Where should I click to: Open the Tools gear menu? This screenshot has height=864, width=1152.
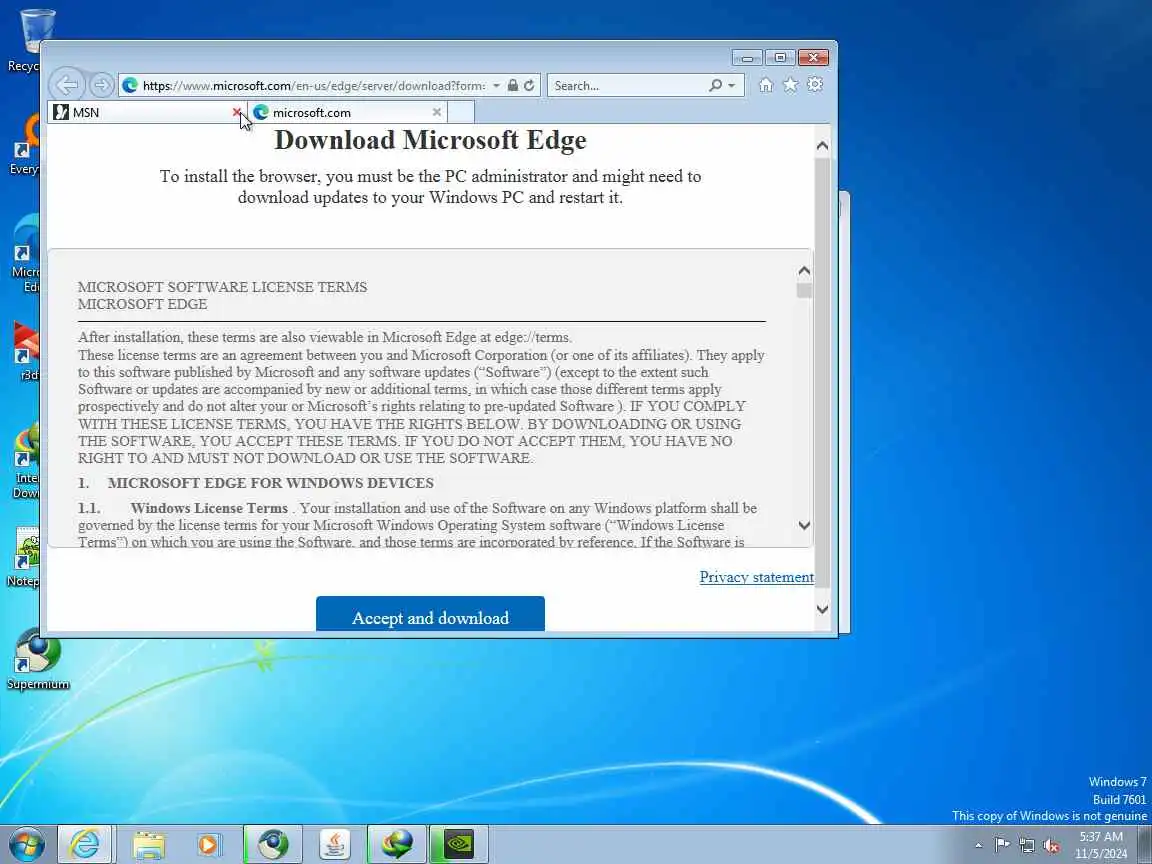[815, 84]
